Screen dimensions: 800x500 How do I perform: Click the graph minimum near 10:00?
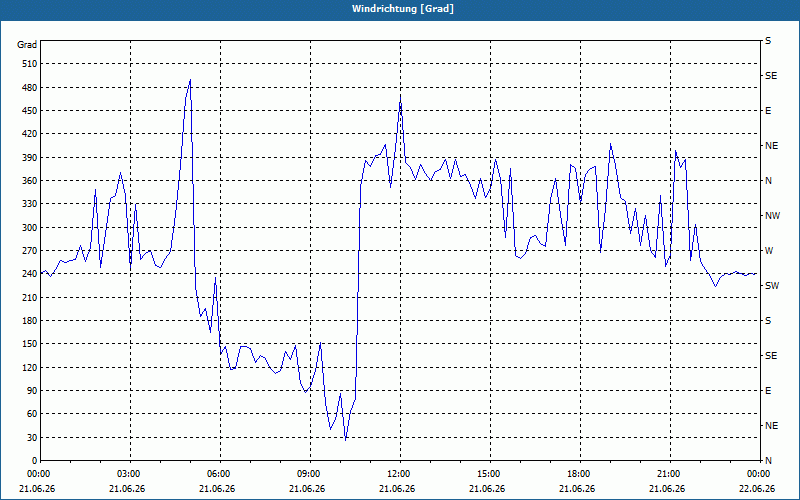(345, 440)
